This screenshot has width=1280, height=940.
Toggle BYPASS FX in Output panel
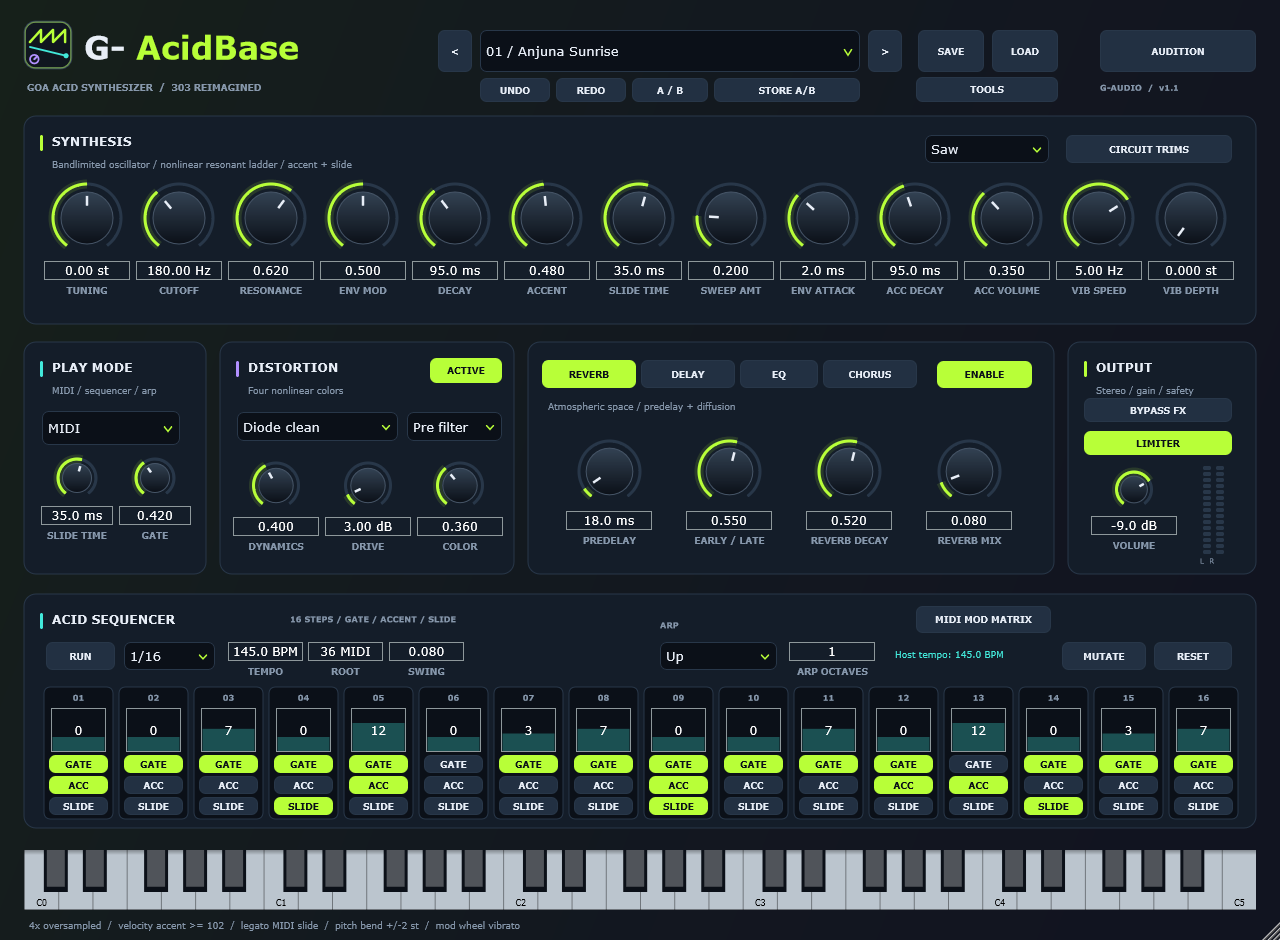(1158, 410)
